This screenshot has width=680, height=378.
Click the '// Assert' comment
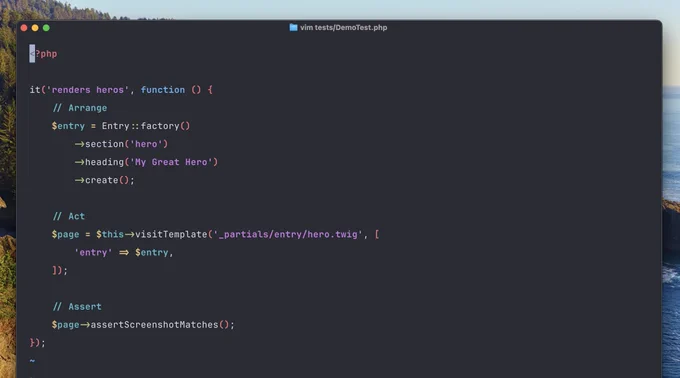point(77,307)
